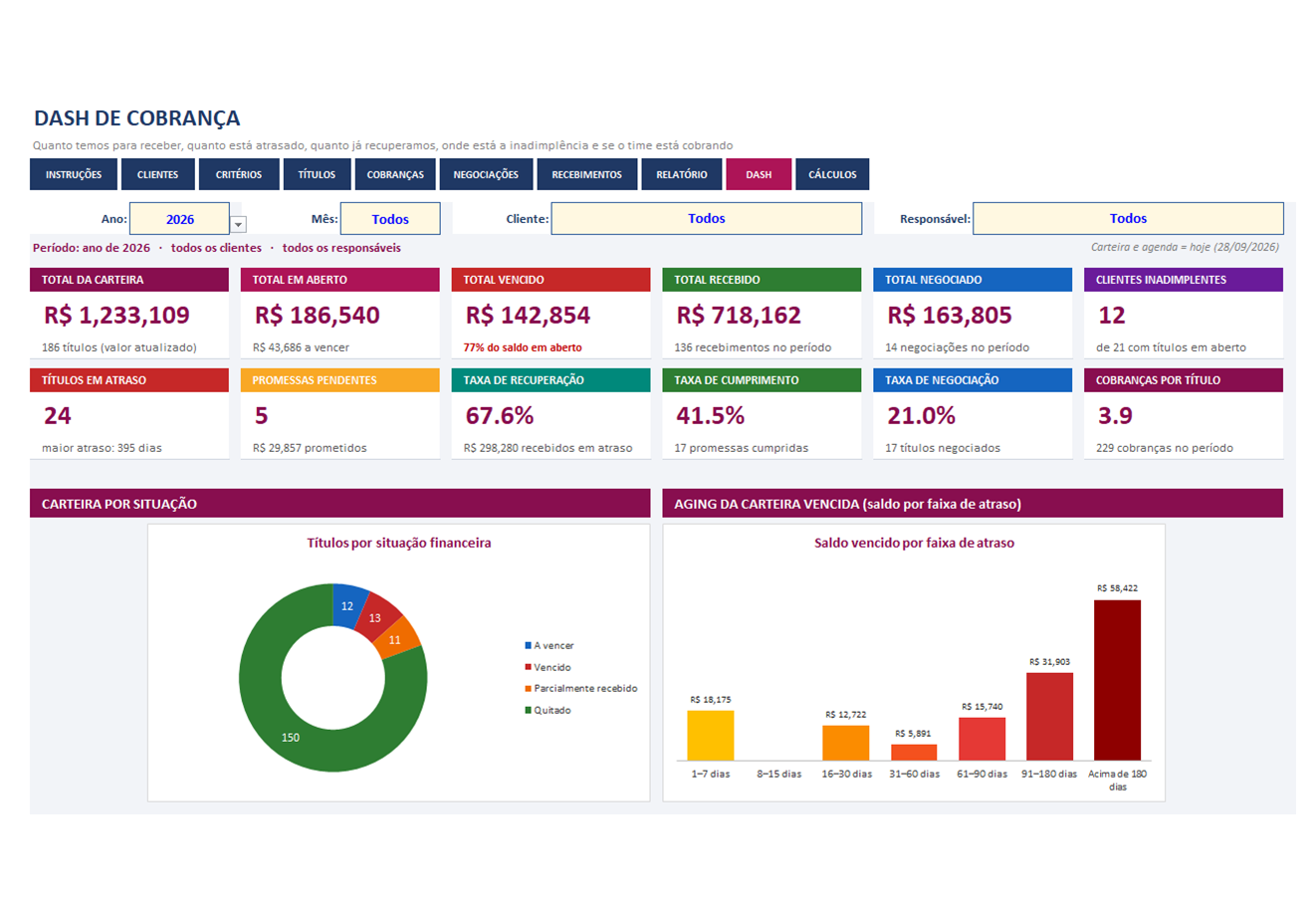Select the '229 cobranças no período' text

click(x=1165, y=448)
